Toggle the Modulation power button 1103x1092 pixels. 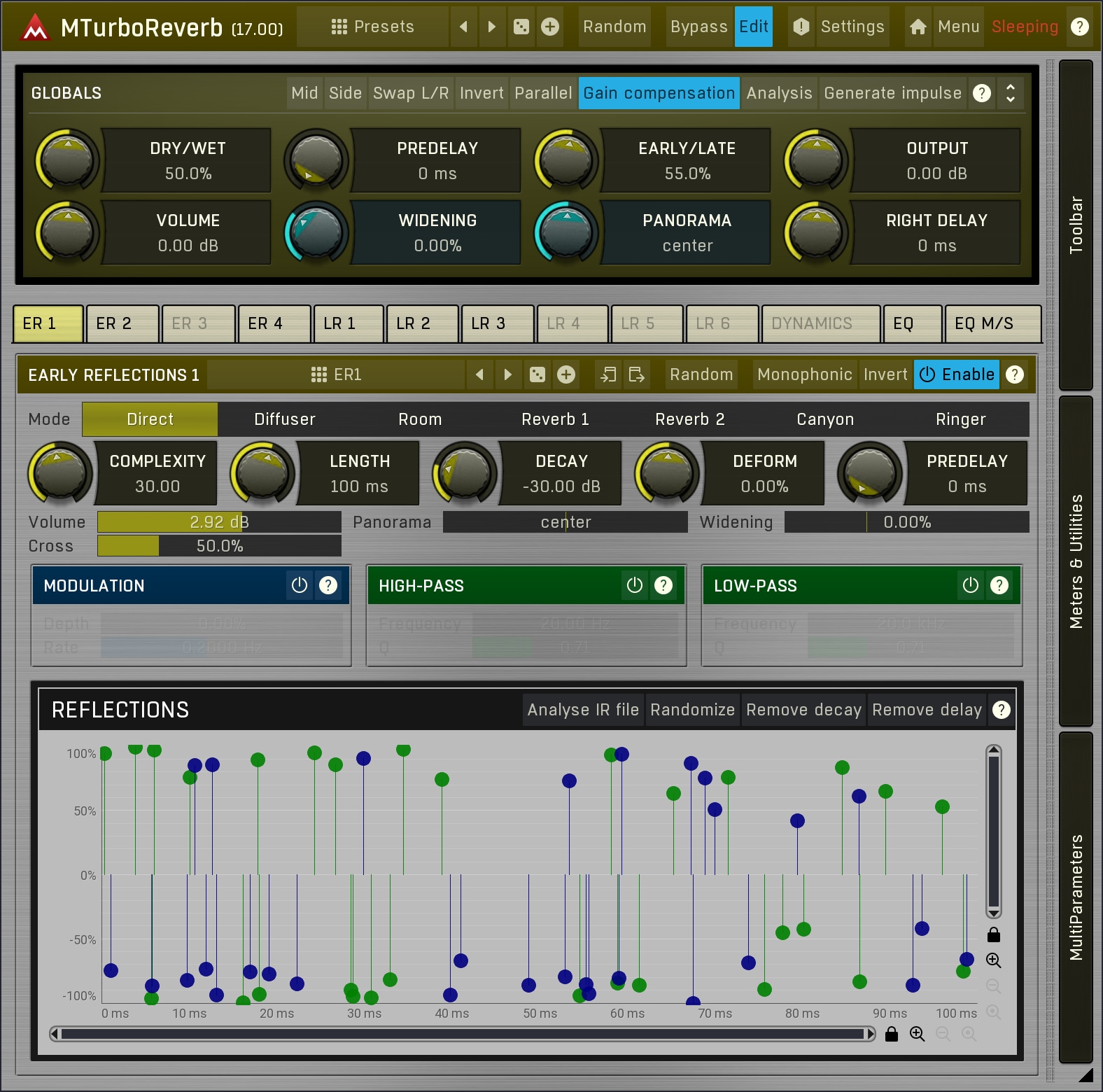tap(300, 585)
